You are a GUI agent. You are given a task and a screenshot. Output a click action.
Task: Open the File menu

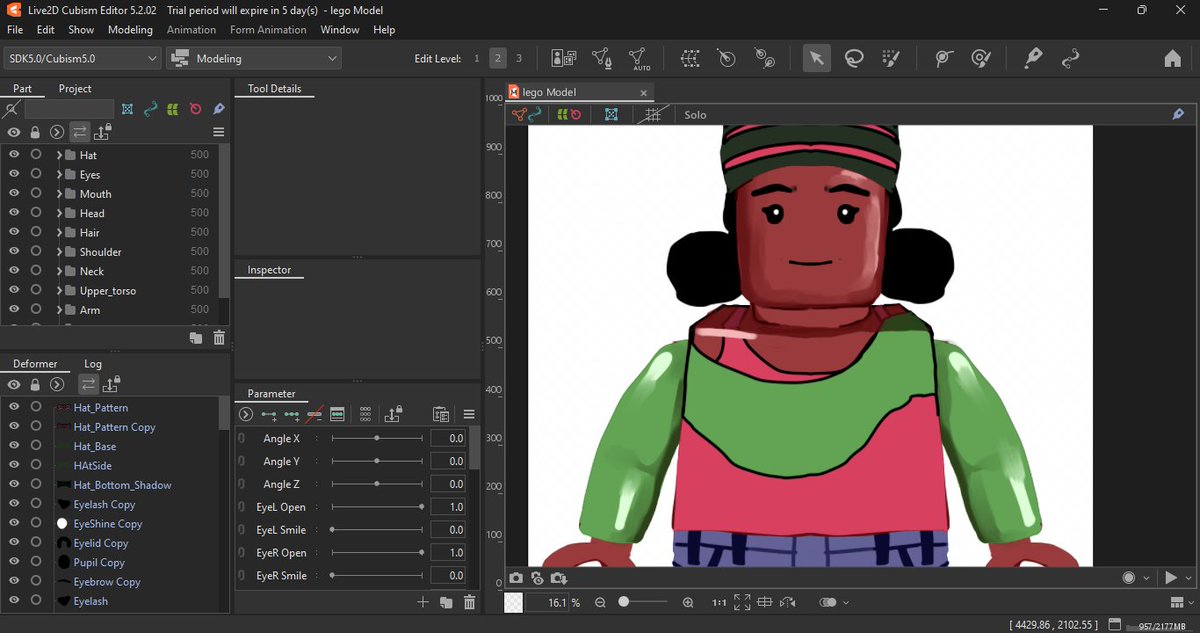point(15,30)
